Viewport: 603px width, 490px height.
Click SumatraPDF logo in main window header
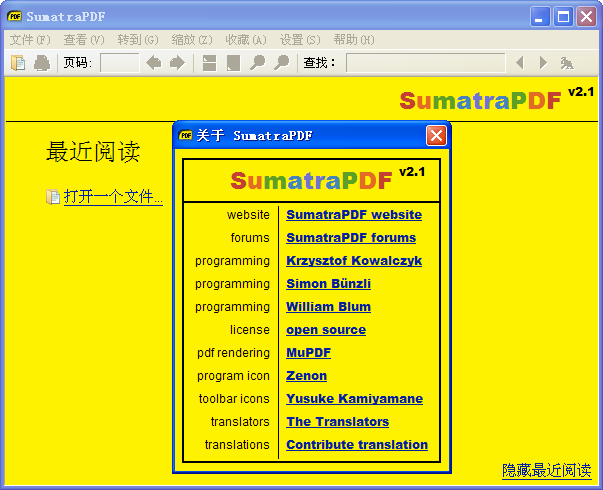click(x=480, y=100)
